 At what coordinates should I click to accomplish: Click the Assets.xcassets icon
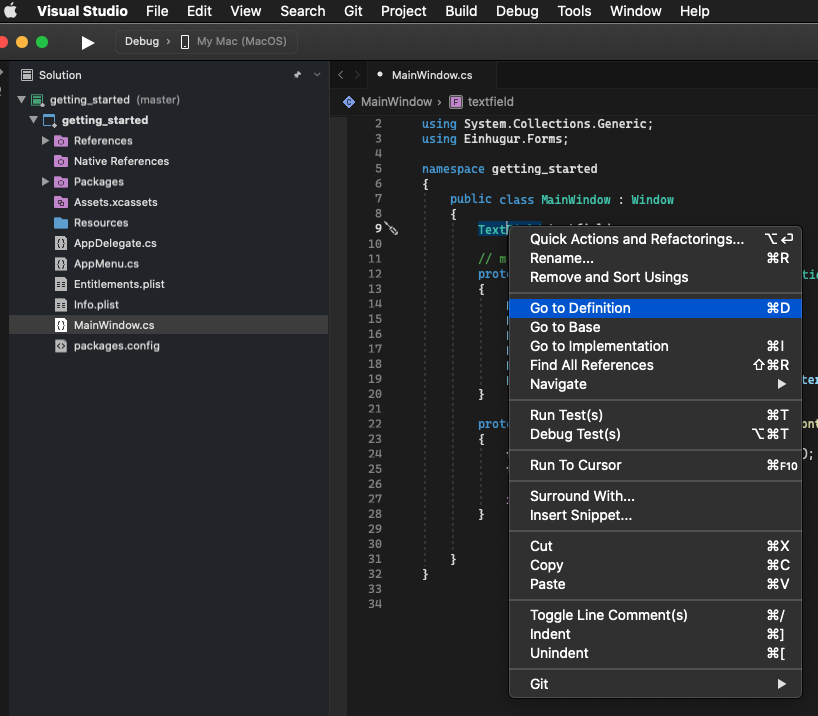[61, 202]
